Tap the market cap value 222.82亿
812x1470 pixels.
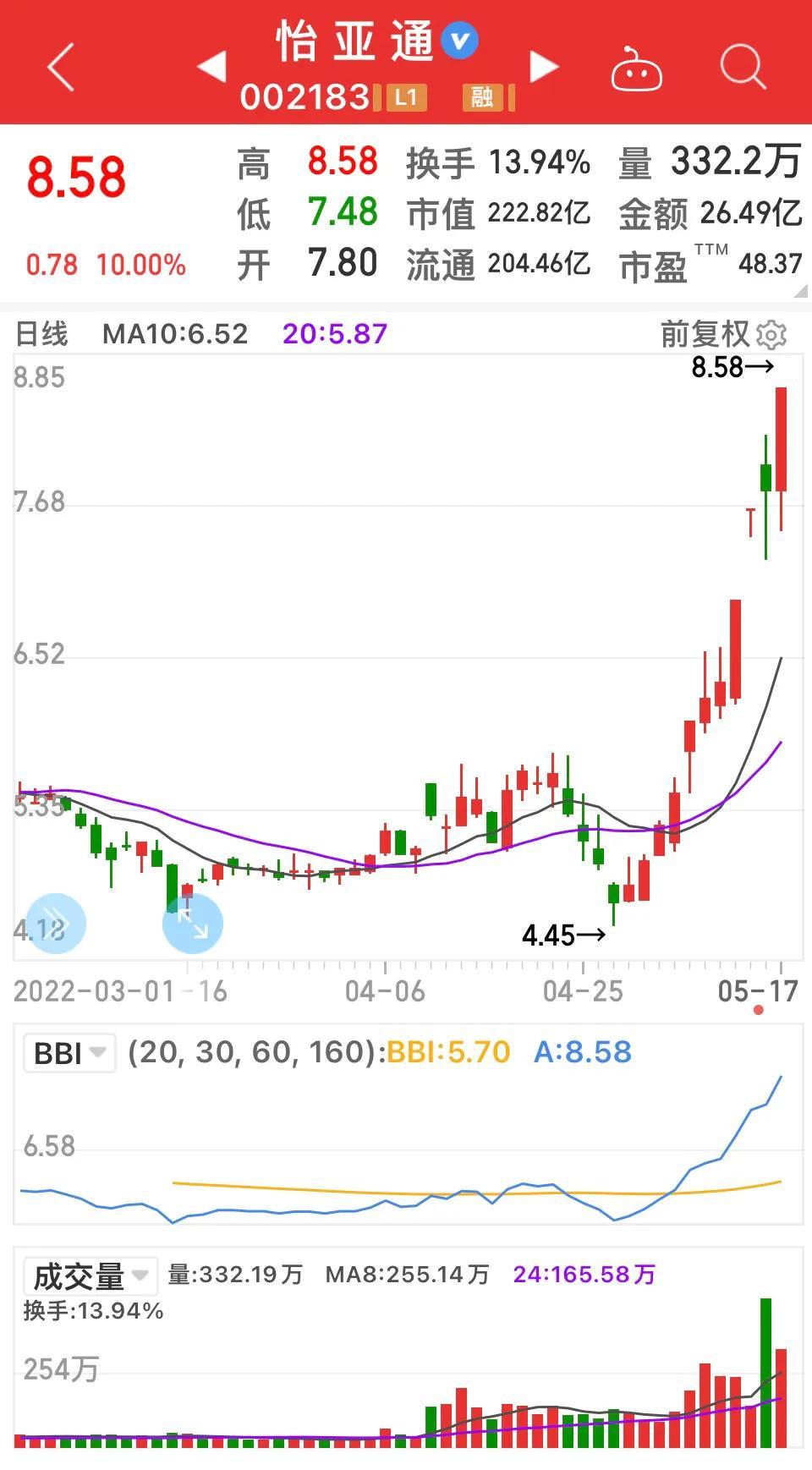539,213
